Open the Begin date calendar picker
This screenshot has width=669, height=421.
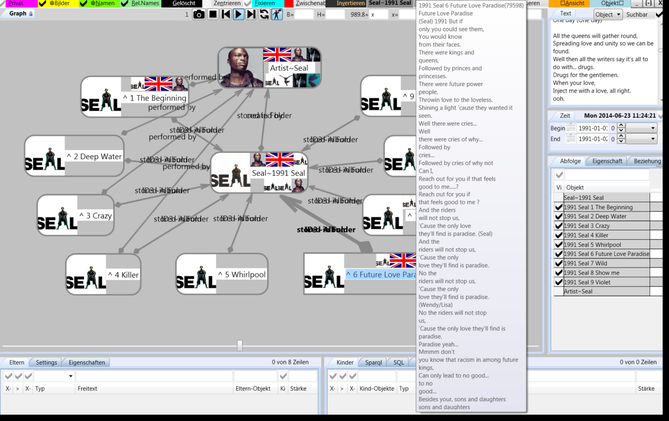point(571,128)
